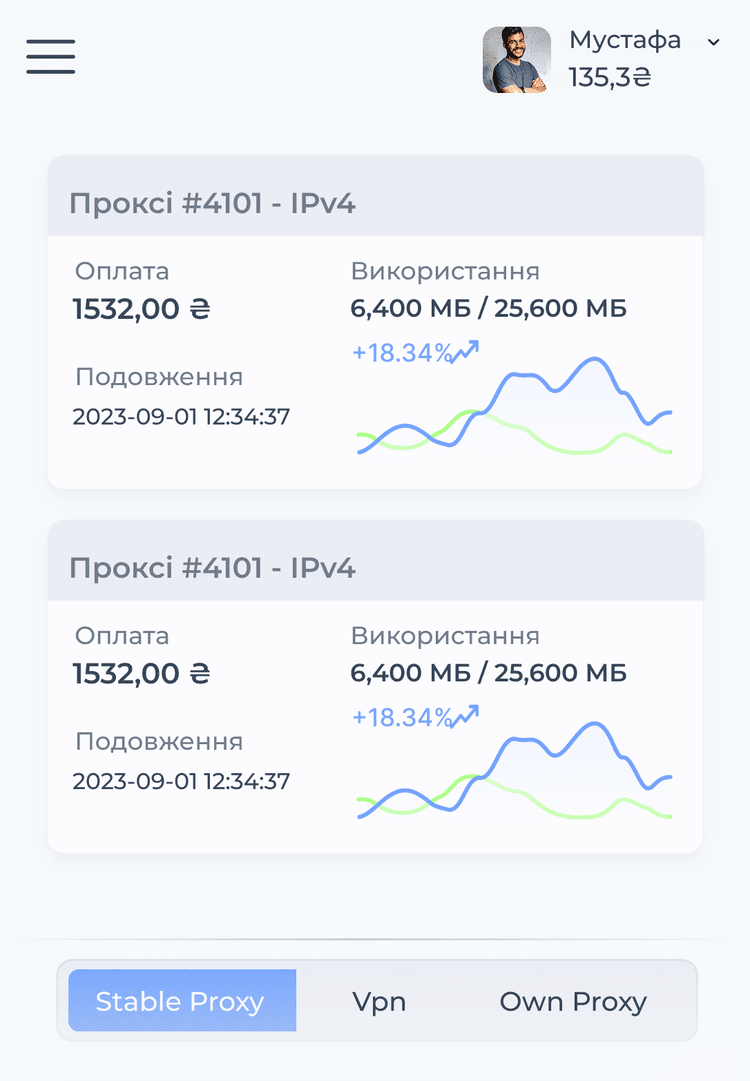Click the Використання label in first card

click(444, 271)
